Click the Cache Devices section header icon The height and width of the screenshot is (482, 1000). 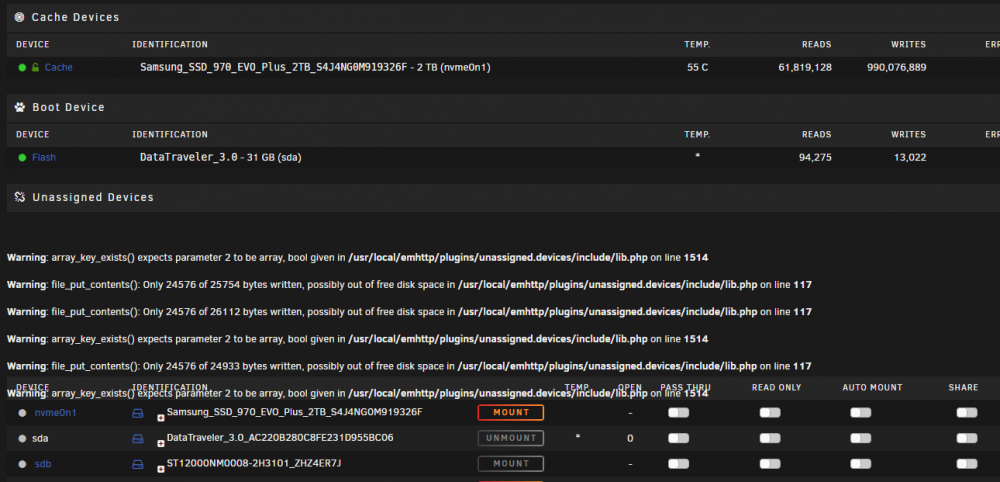(x=19, y=17)
